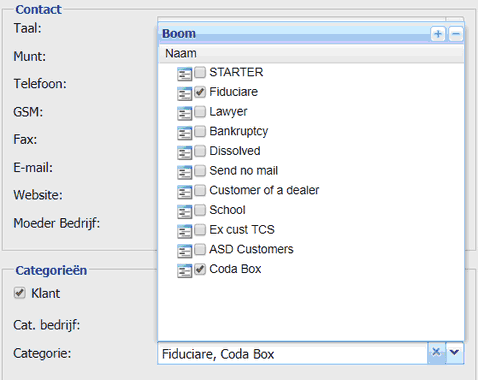Check the Lawyer checkbox
This screenshot has height=380, width=478.
click(200, 111)
